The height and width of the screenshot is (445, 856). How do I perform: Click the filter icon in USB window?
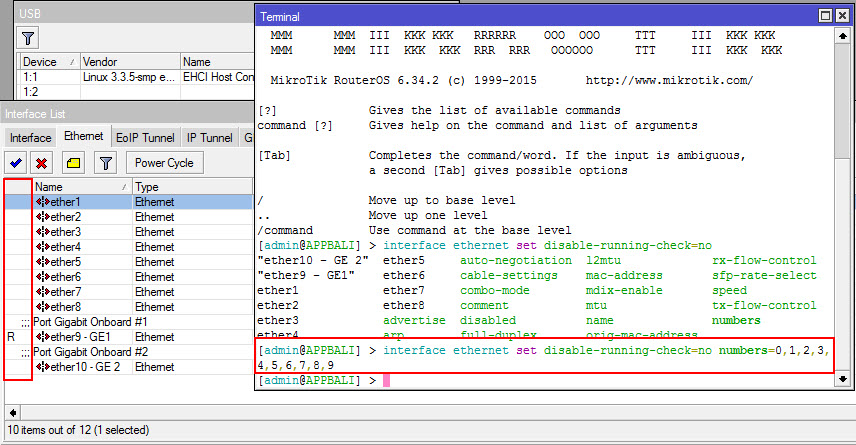click(x=28, y=38)
